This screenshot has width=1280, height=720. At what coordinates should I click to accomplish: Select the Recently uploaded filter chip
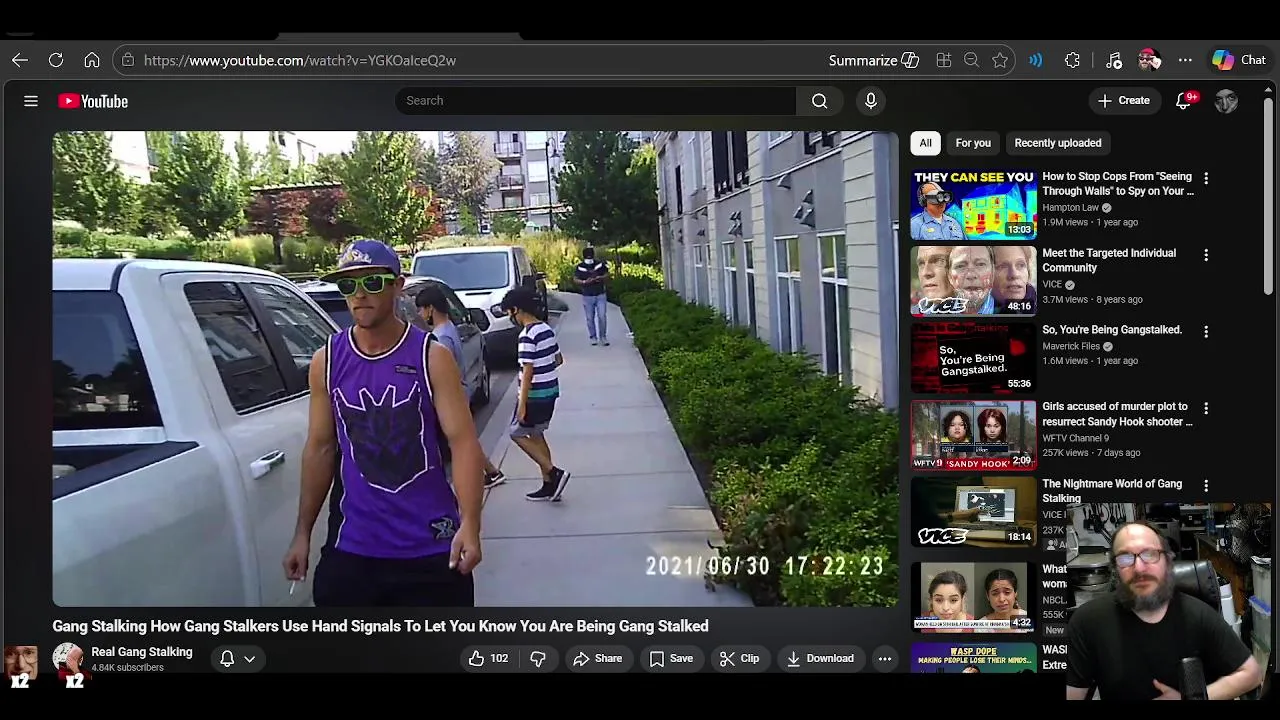point(1058,143)
